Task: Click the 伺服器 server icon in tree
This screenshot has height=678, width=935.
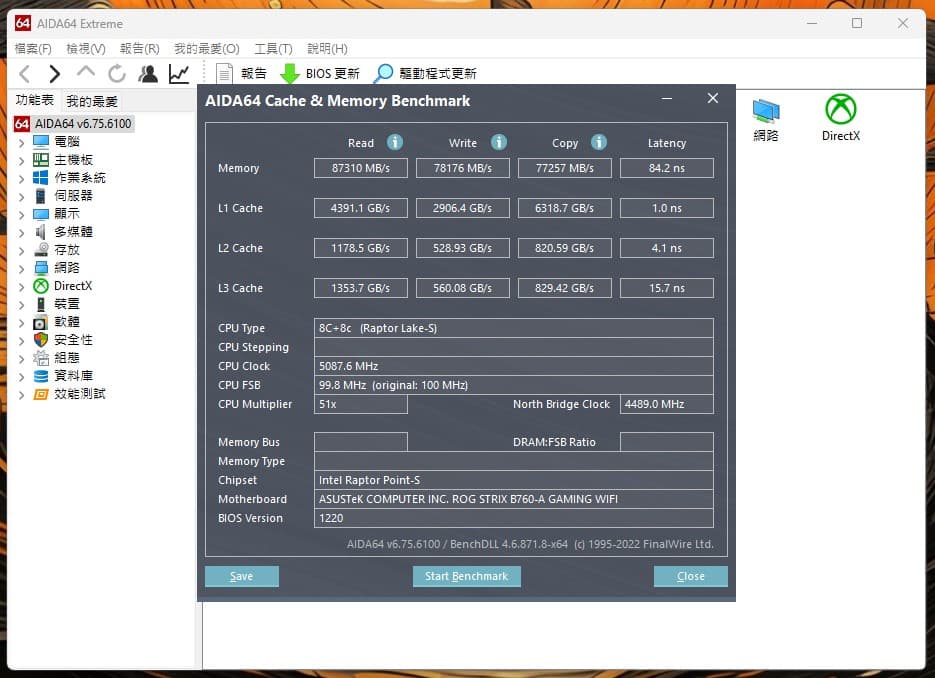Action: pyautogui.click(x=41, y=196)
